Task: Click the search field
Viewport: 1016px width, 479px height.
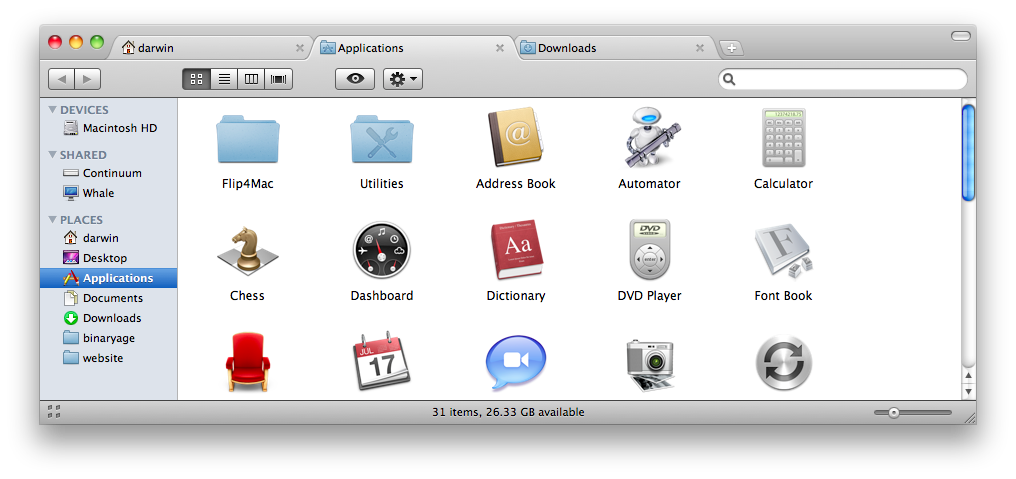Action: pyautogui.click(x=842, y=79)
